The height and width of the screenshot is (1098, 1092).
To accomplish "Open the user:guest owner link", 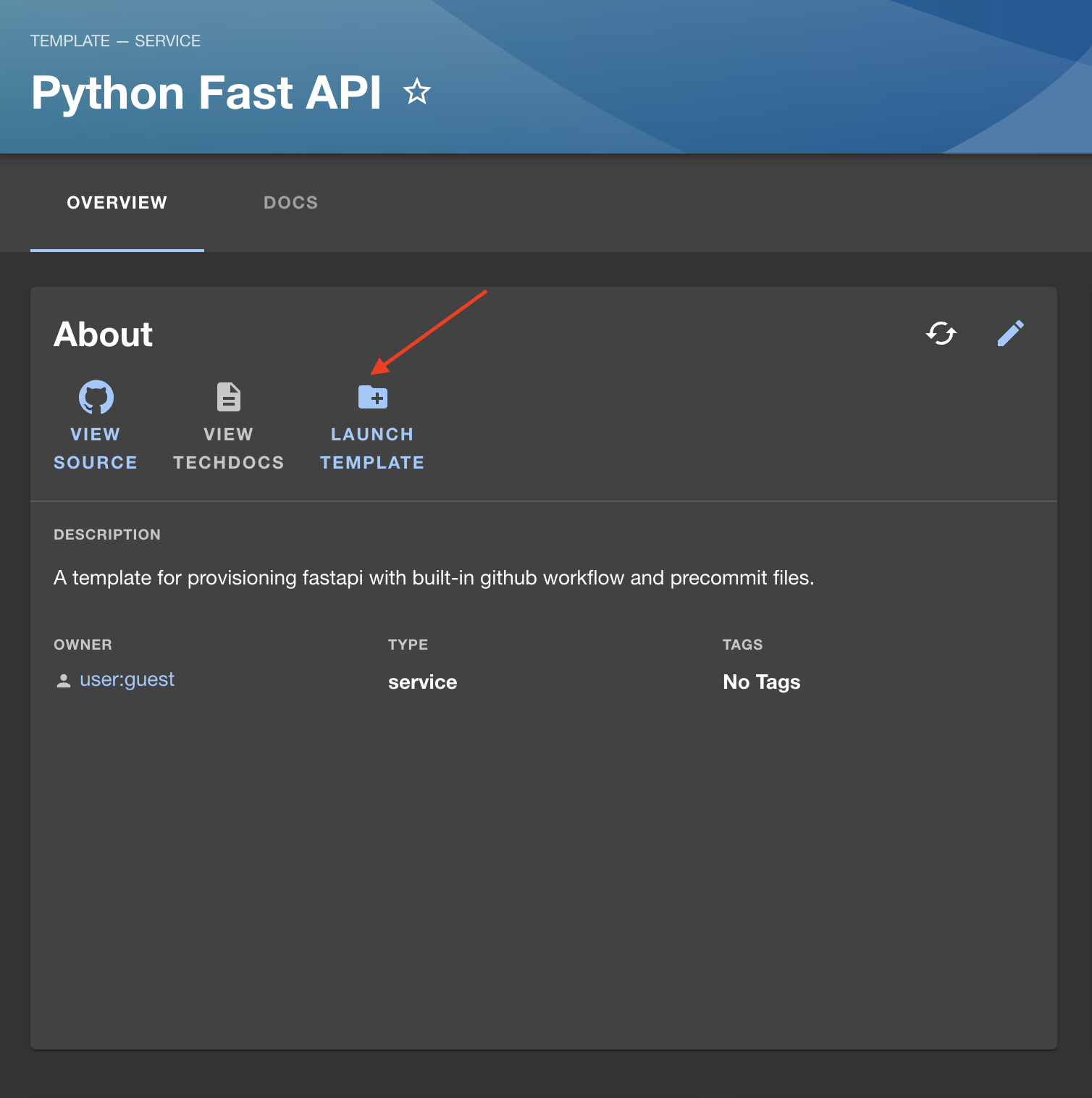I will [127, 679].
